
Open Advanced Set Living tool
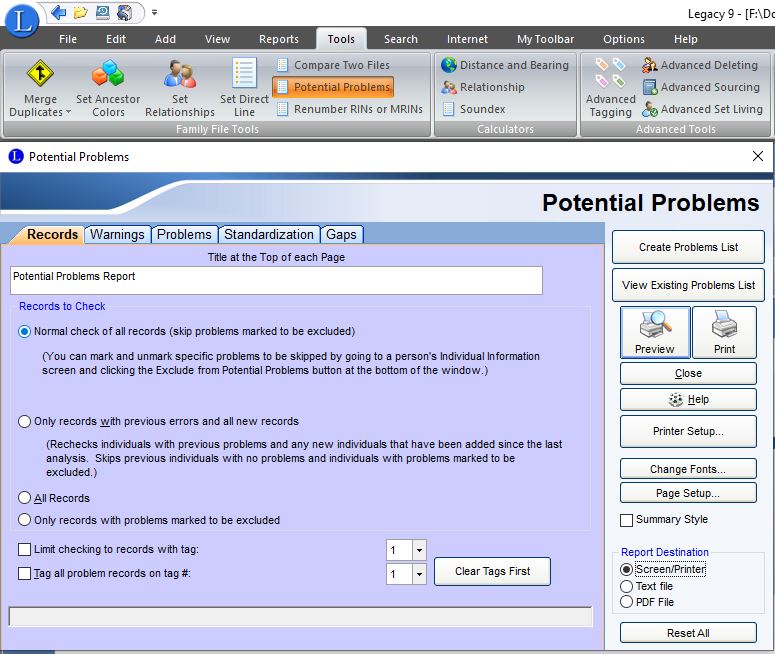(x=702, y=109)
